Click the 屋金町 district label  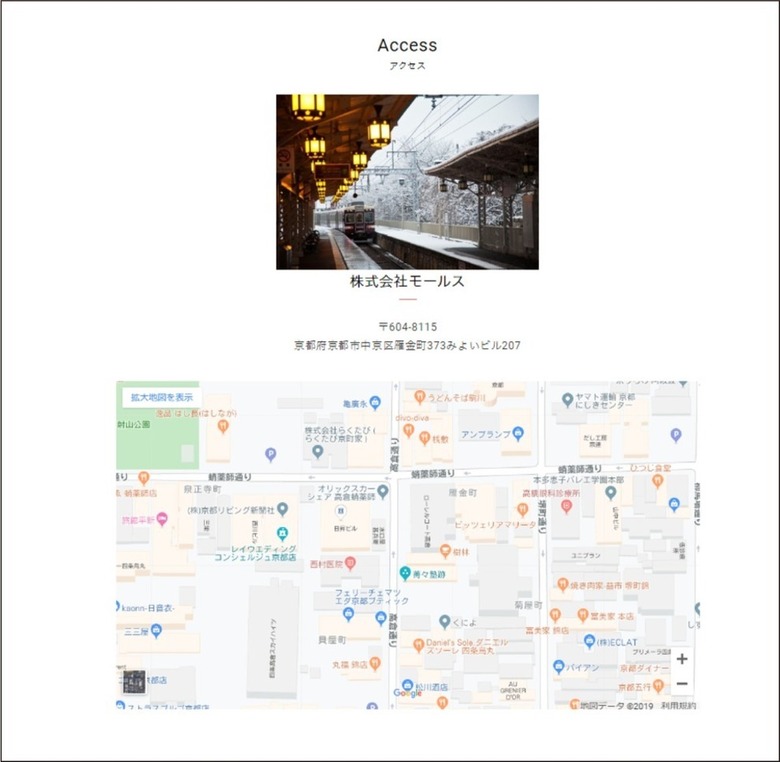tap(463, 492)
